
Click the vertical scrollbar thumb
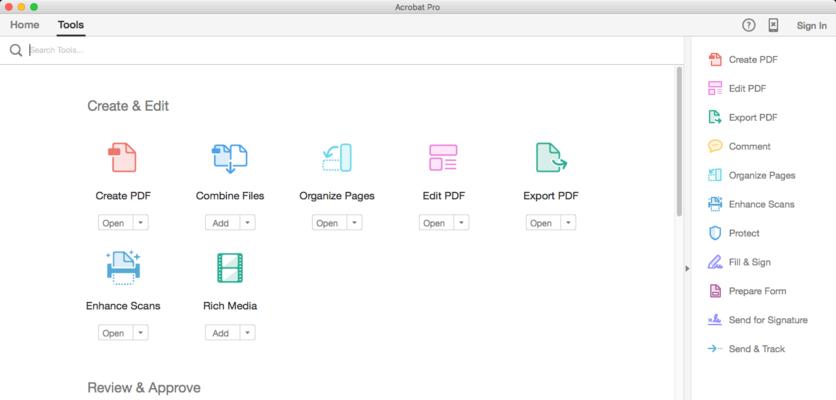(x=679, y=141)
